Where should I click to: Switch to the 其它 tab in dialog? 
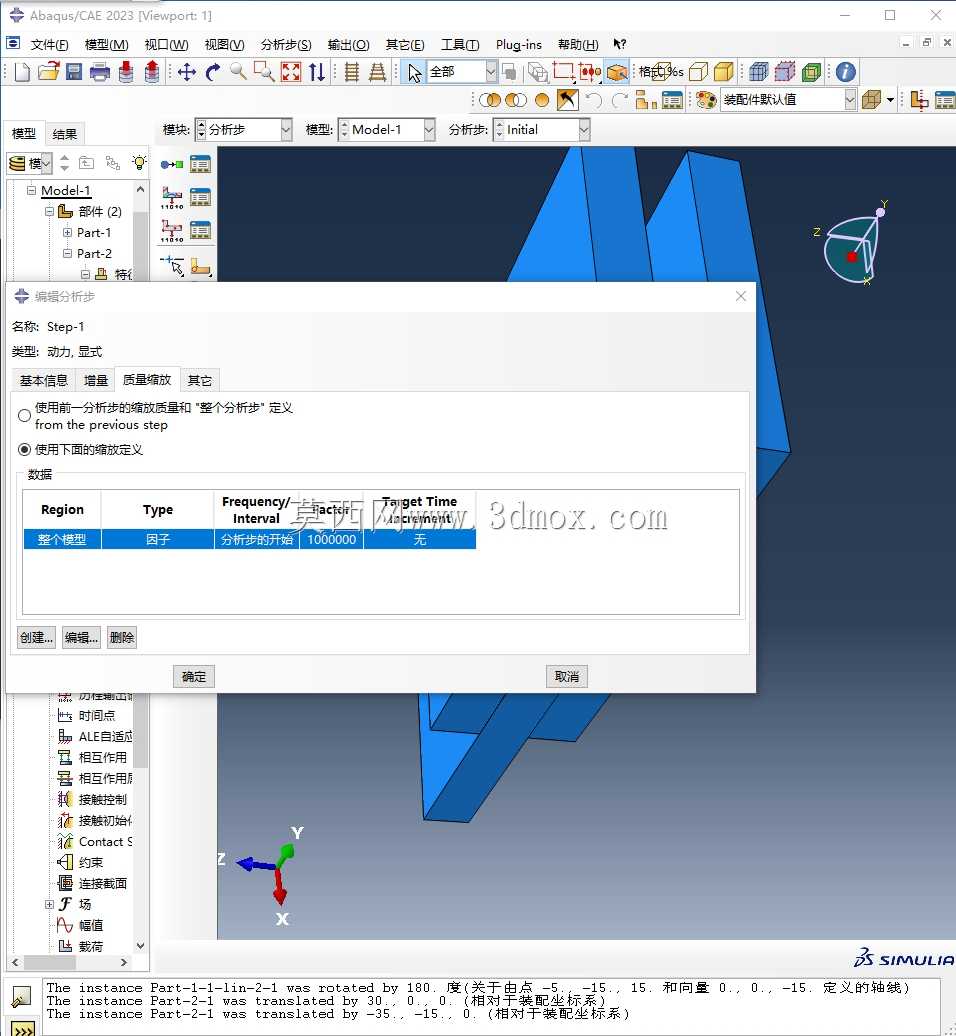pyautogui.click(x=200, y=381)
